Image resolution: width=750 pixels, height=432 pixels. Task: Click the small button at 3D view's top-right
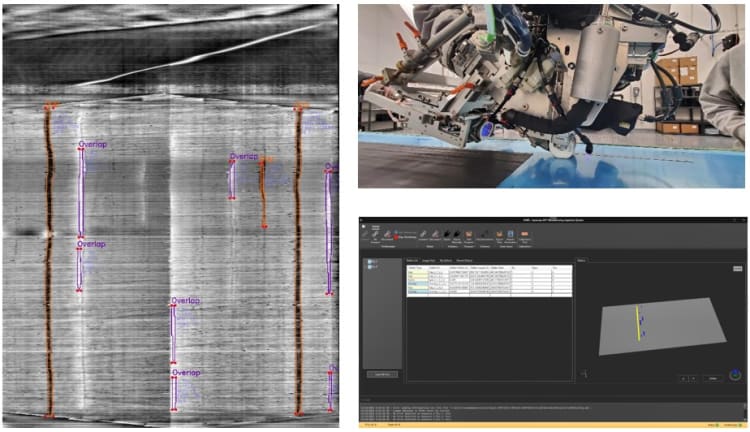click(x=738, y=269)
